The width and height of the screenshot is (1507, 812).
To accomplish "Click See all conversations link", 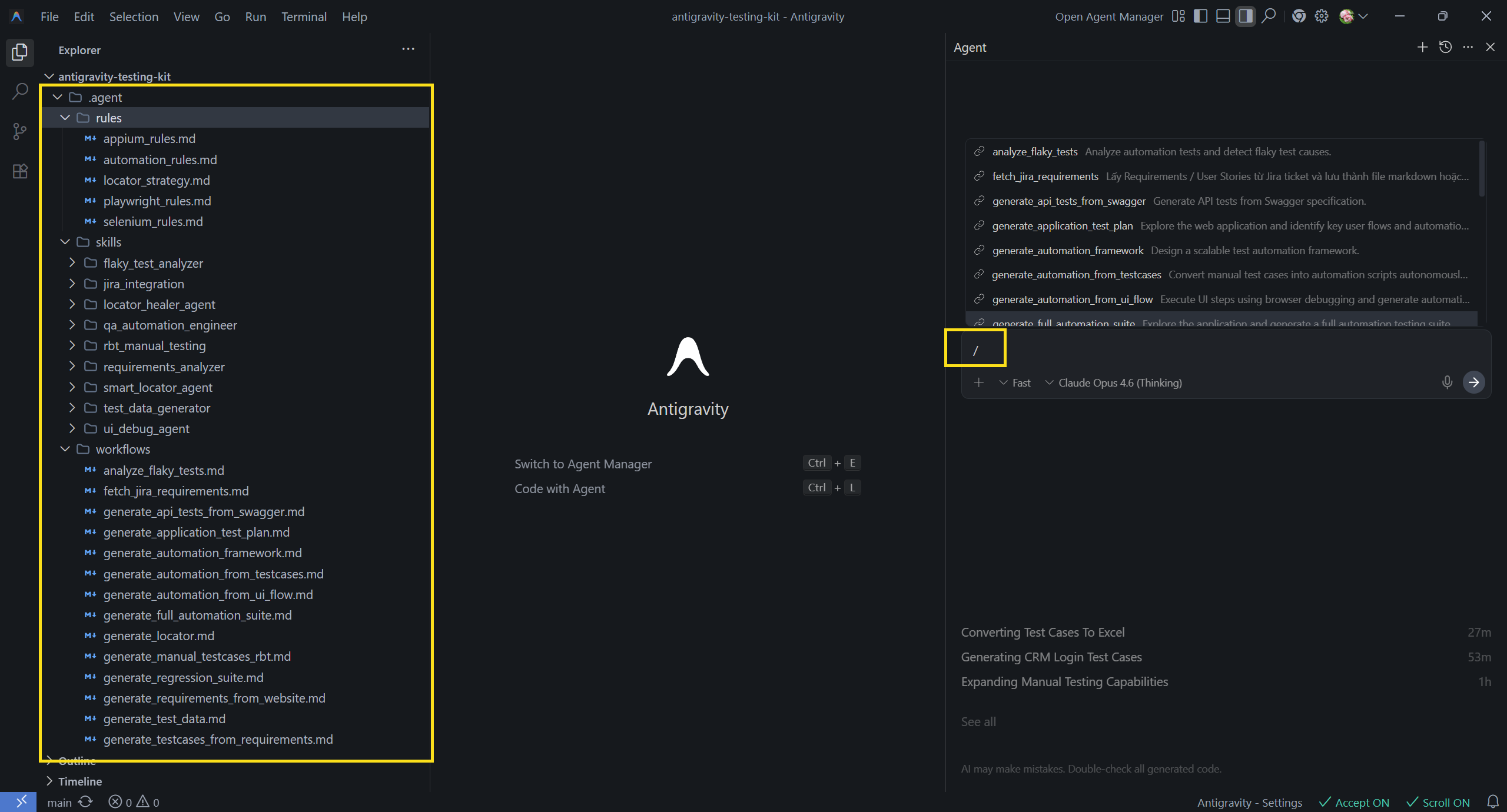I will tap(978, 721).
